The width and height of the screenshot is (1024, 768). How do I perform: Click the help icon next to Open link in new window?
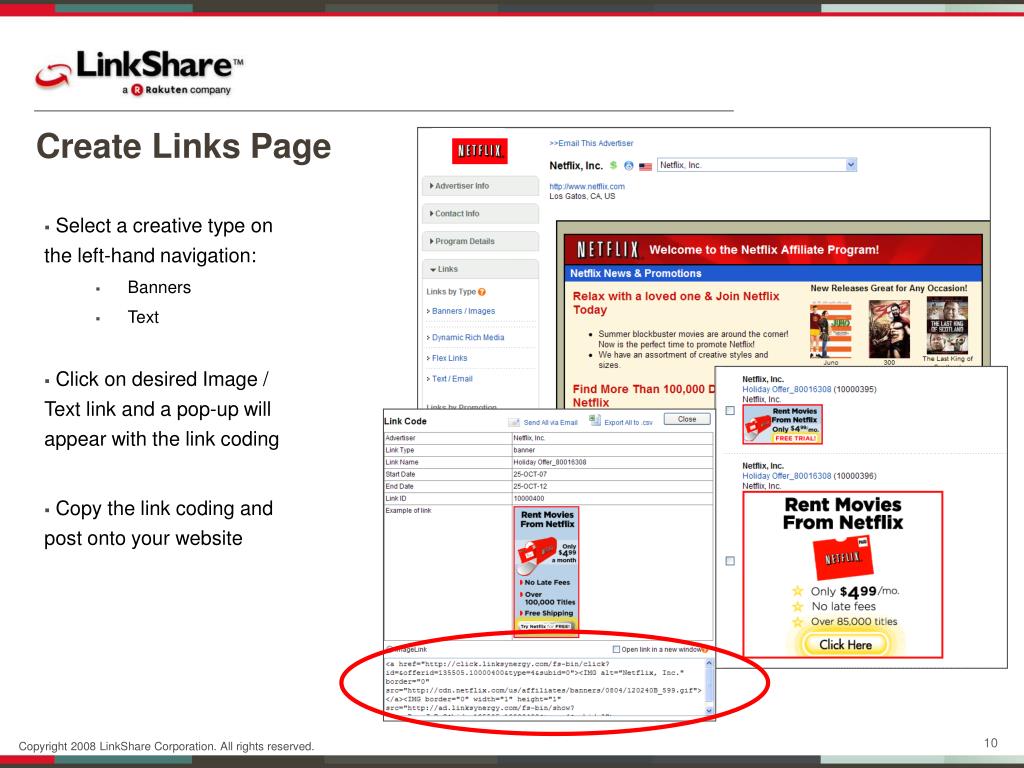point(705,649)
